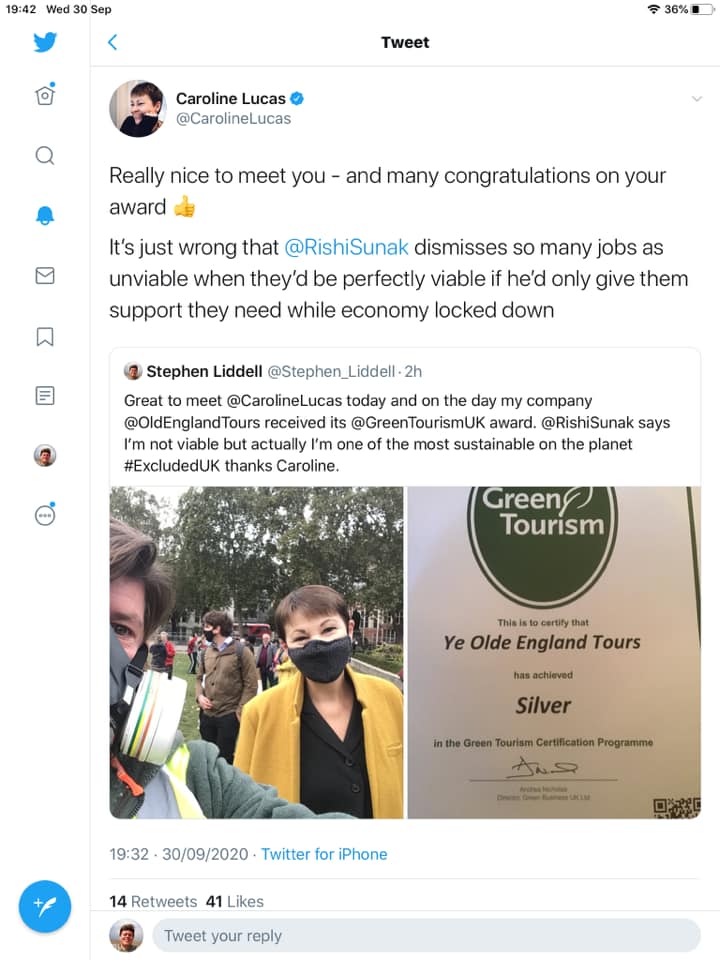
Task: Go to the Home timeline icon
Action: (x=45, y=96)
